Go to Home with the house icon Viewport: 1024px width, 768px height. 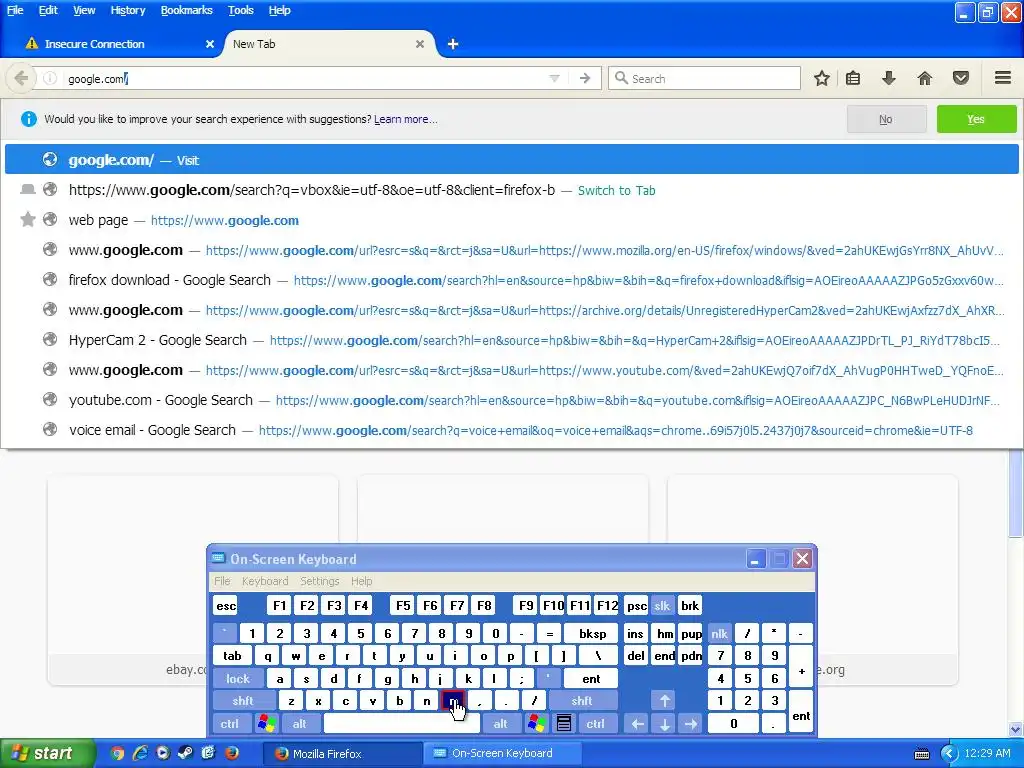[x=924, y=78]
